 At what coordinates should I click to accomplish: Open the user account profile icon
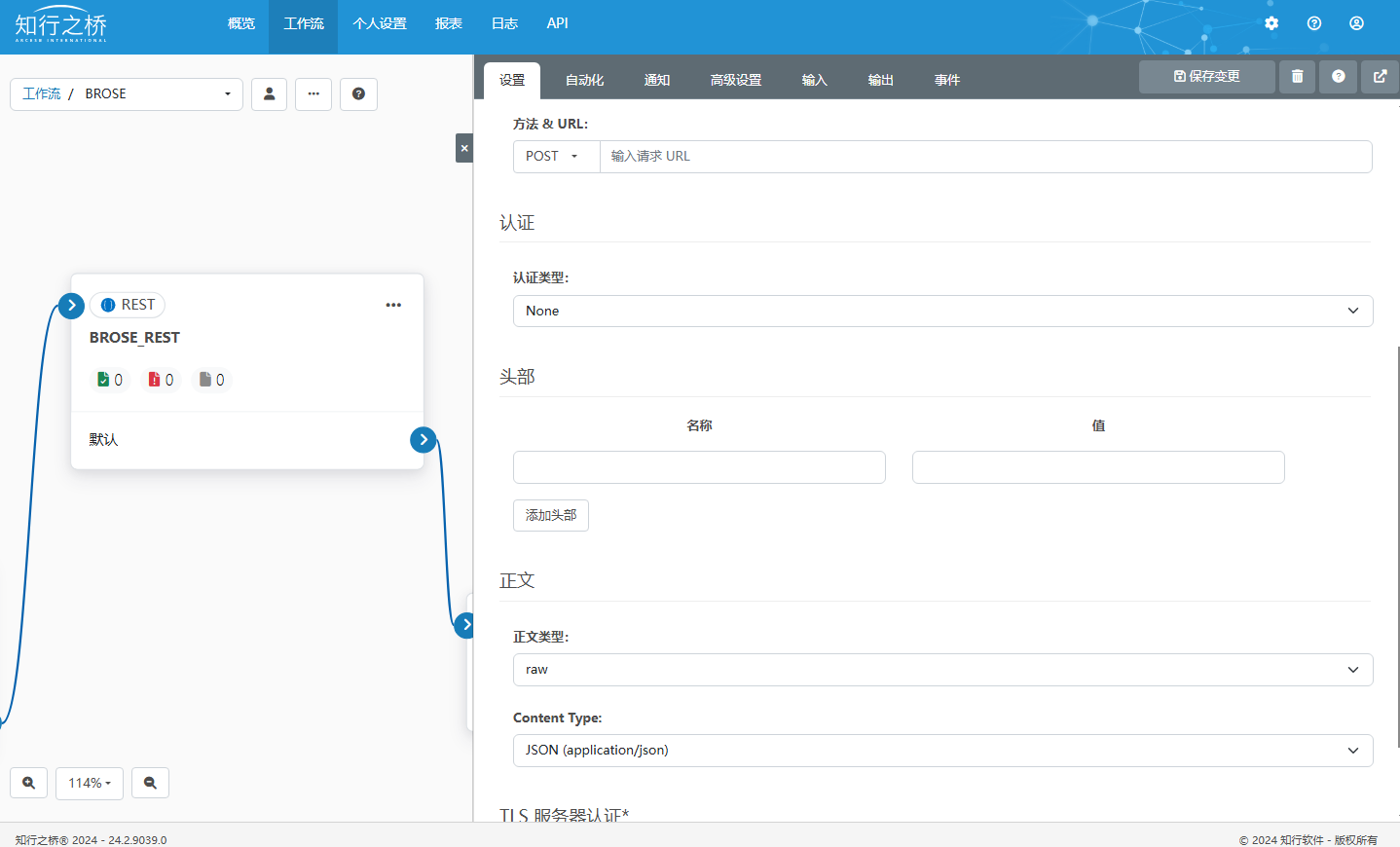[x=1356, y=23]
